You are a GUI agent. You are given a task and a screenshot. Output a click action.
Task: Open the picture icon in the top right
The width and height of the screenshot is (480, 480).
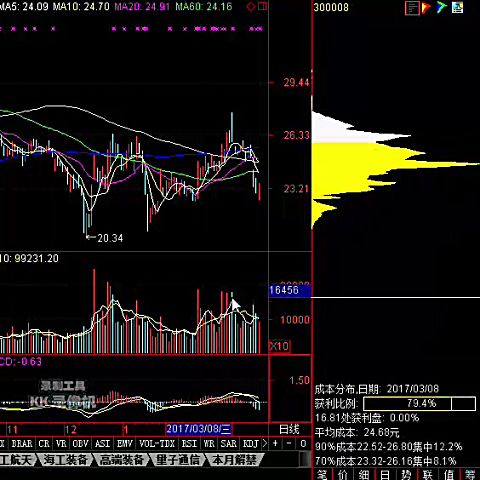[x=458, y=7]
